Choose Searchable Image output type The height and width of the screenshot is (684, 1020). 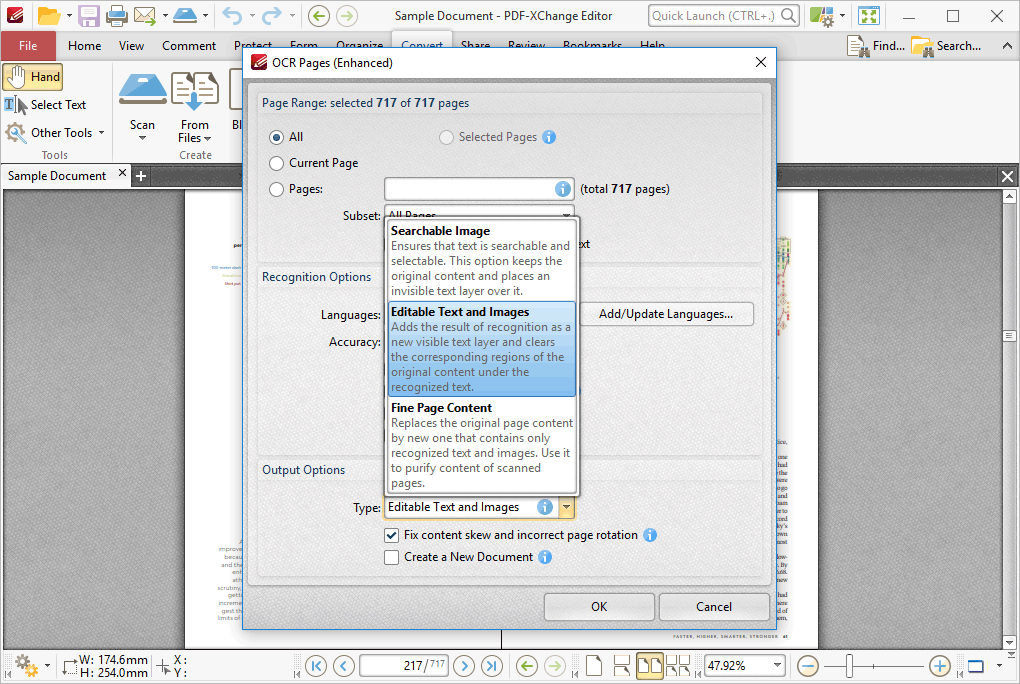[481, 260]
